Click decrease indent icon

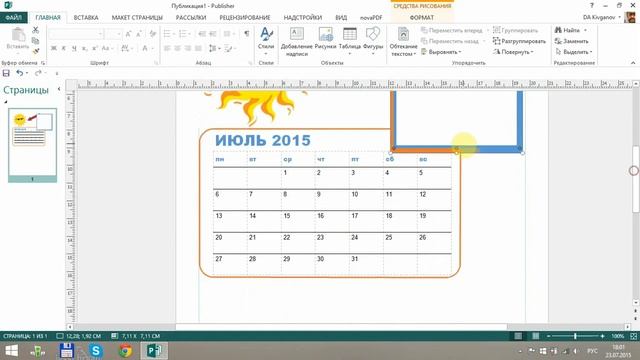[x=202, y=33]
